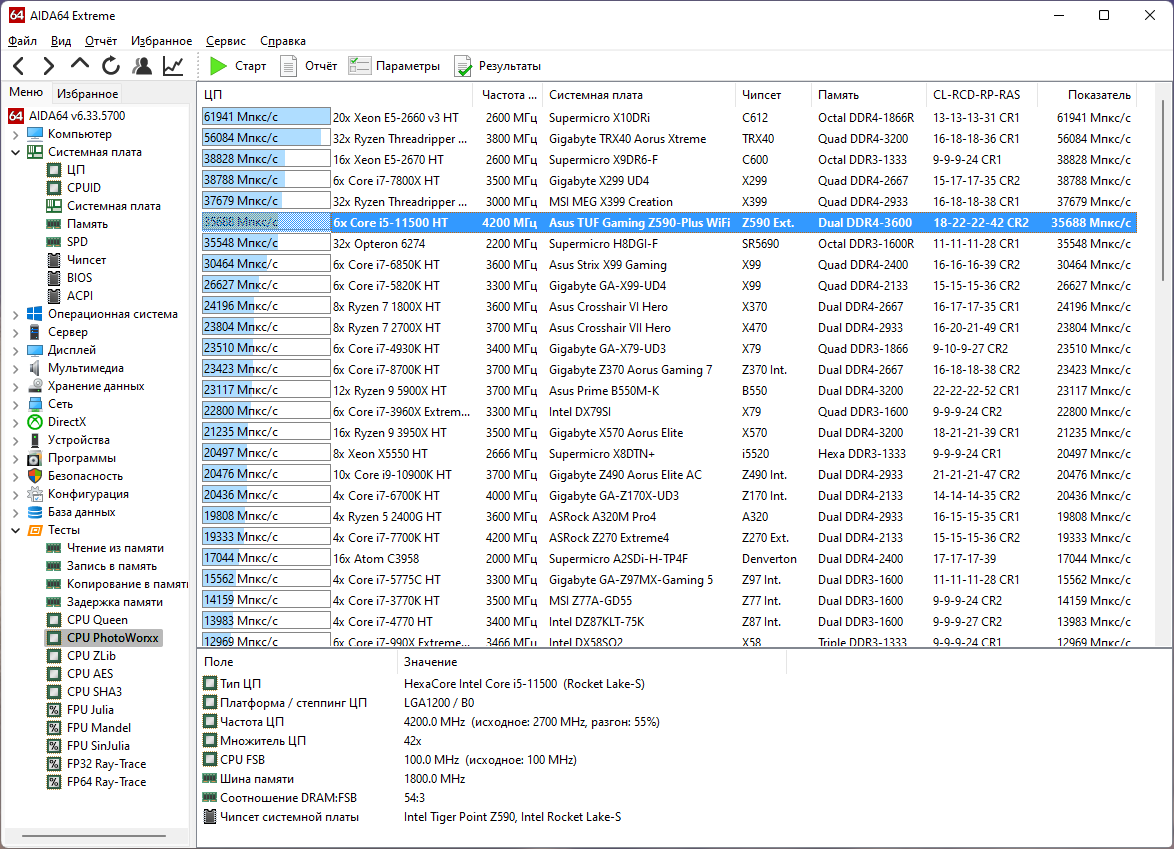Sort by the Показатель column header
This screenshot has height=849, width=1174.
click(1087, 95)
